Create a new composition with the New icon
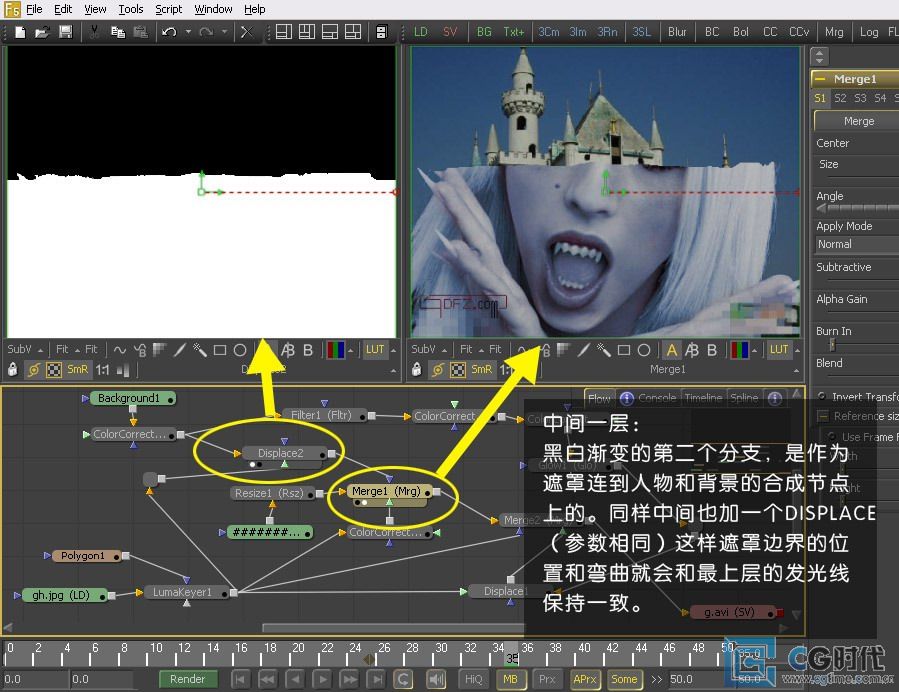The width and height of the screenshot is (899, 692). (20, 32)
